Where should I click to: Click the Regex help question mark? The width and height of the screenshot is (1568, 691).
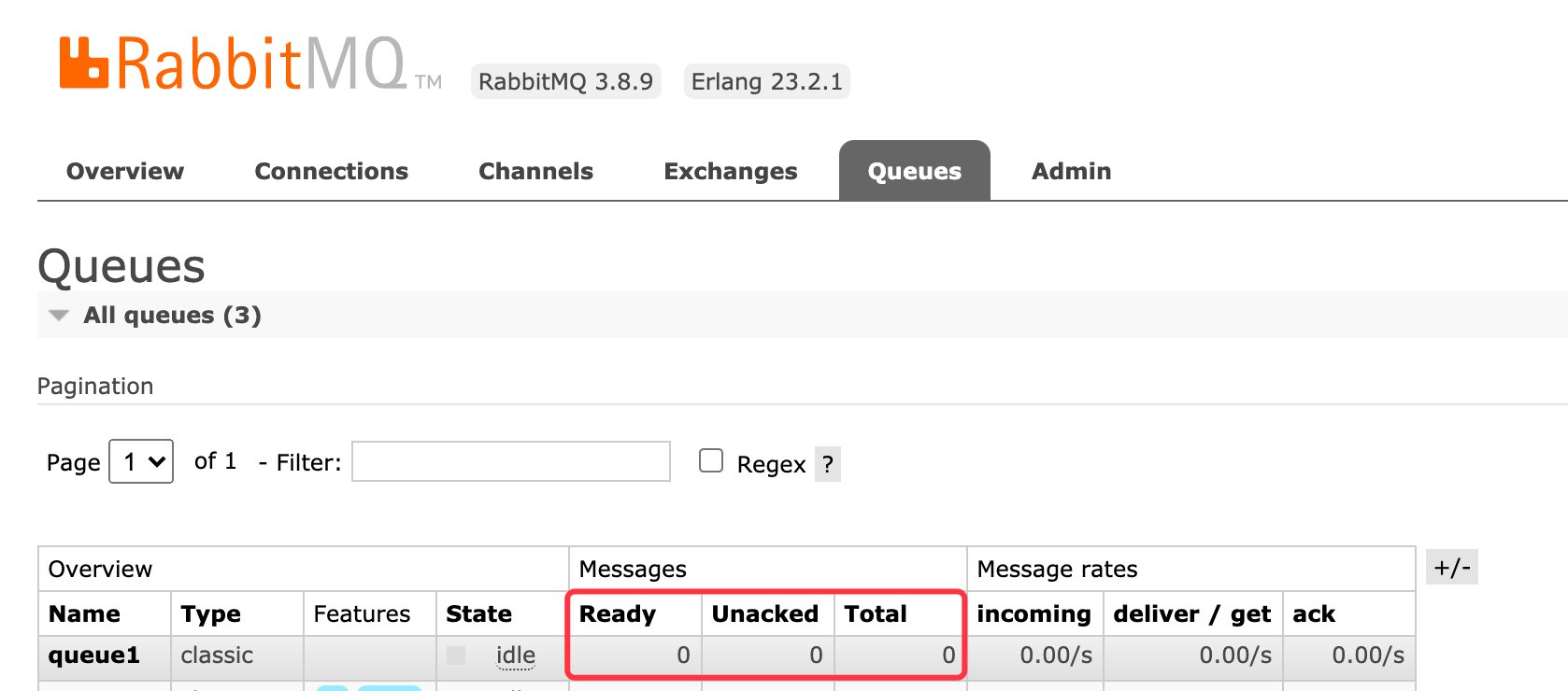click(x=828, y=464)
